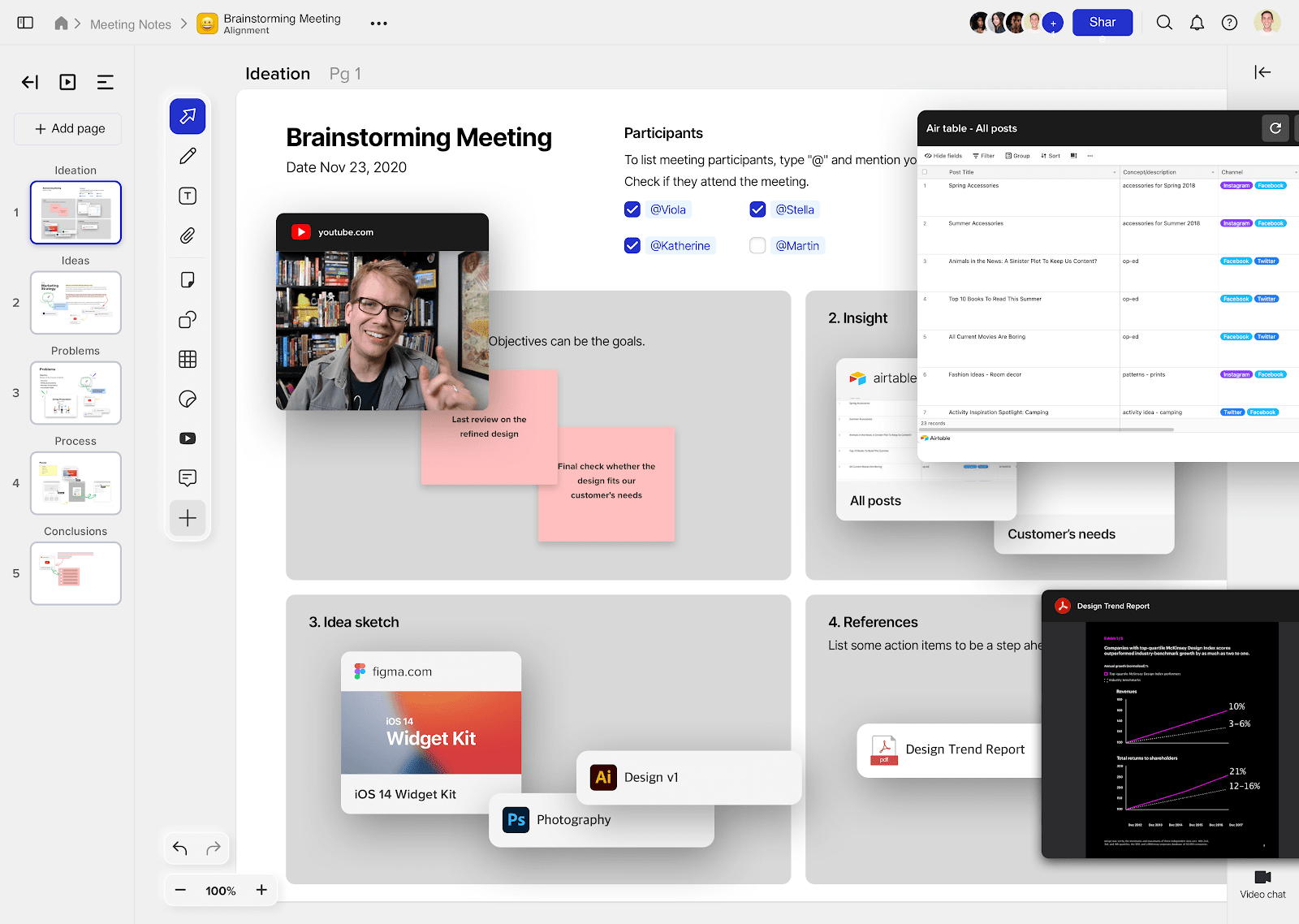
Task: Redo the last undone action
Action: click(214, 848)
